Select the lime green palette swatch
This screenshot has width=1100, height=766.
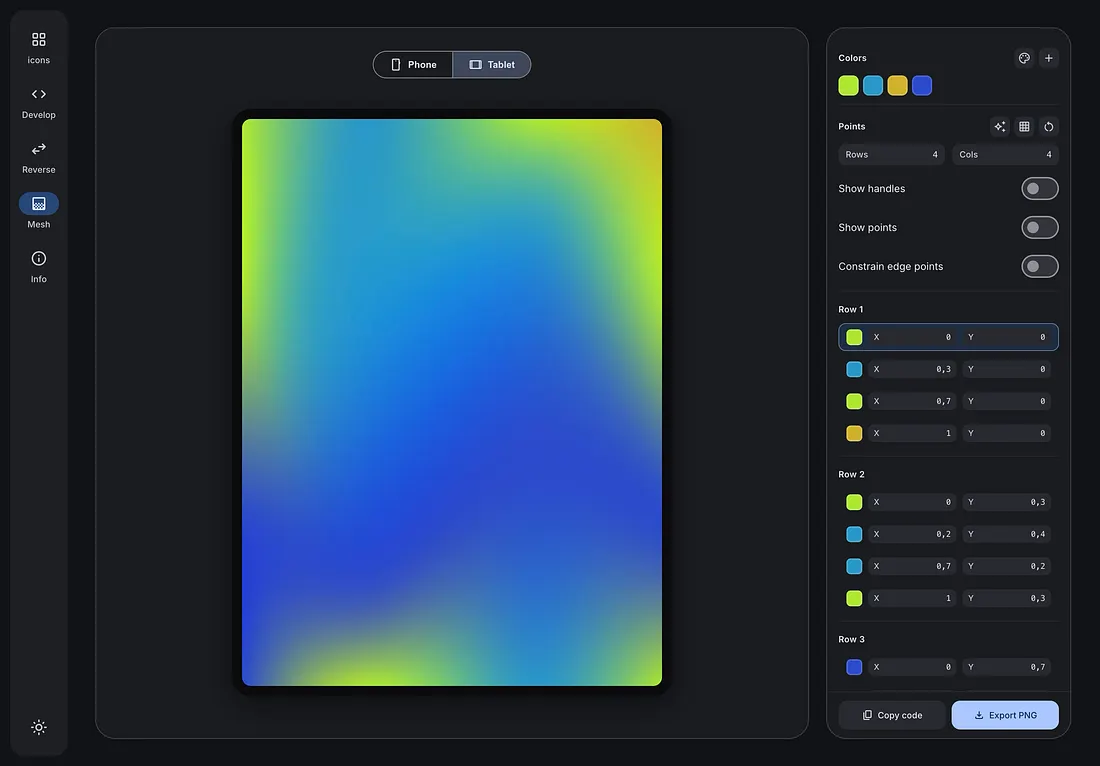[849, 86]
